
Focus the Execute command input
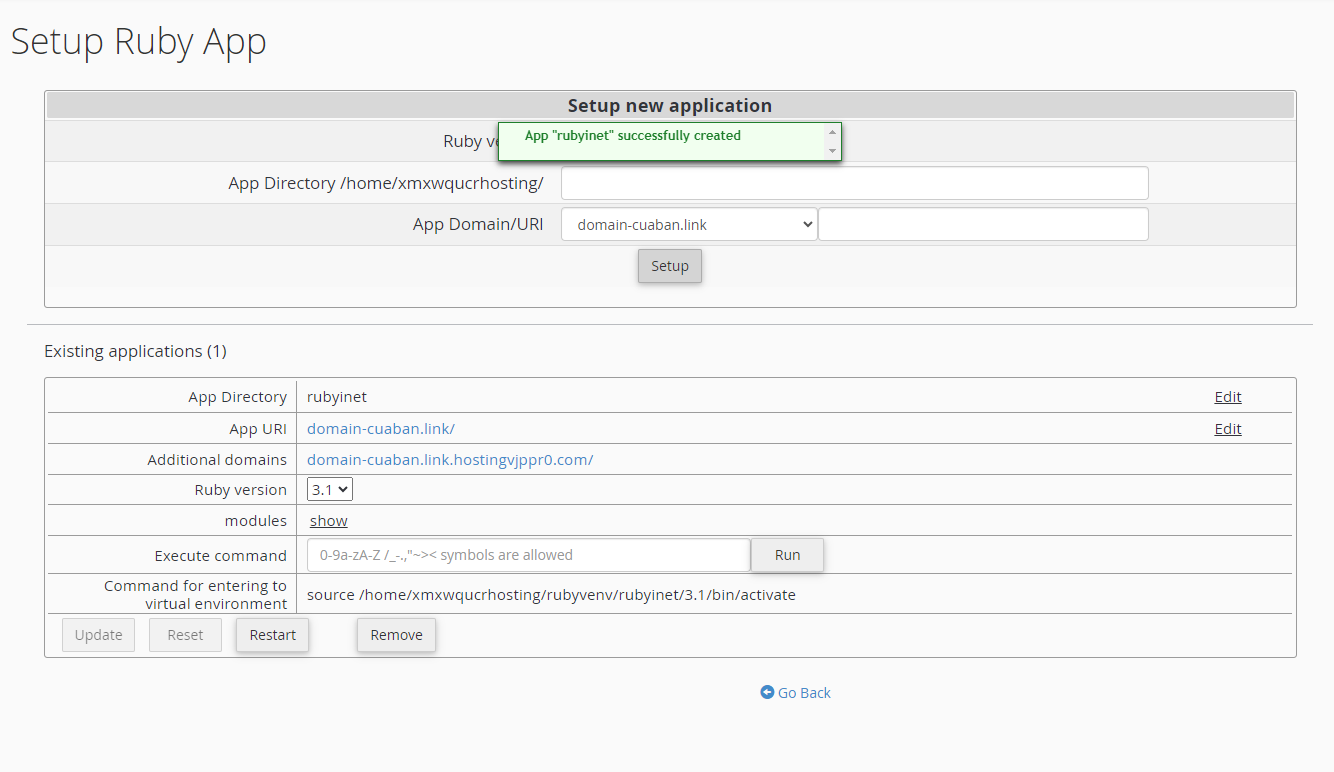[x=529, y=555]
